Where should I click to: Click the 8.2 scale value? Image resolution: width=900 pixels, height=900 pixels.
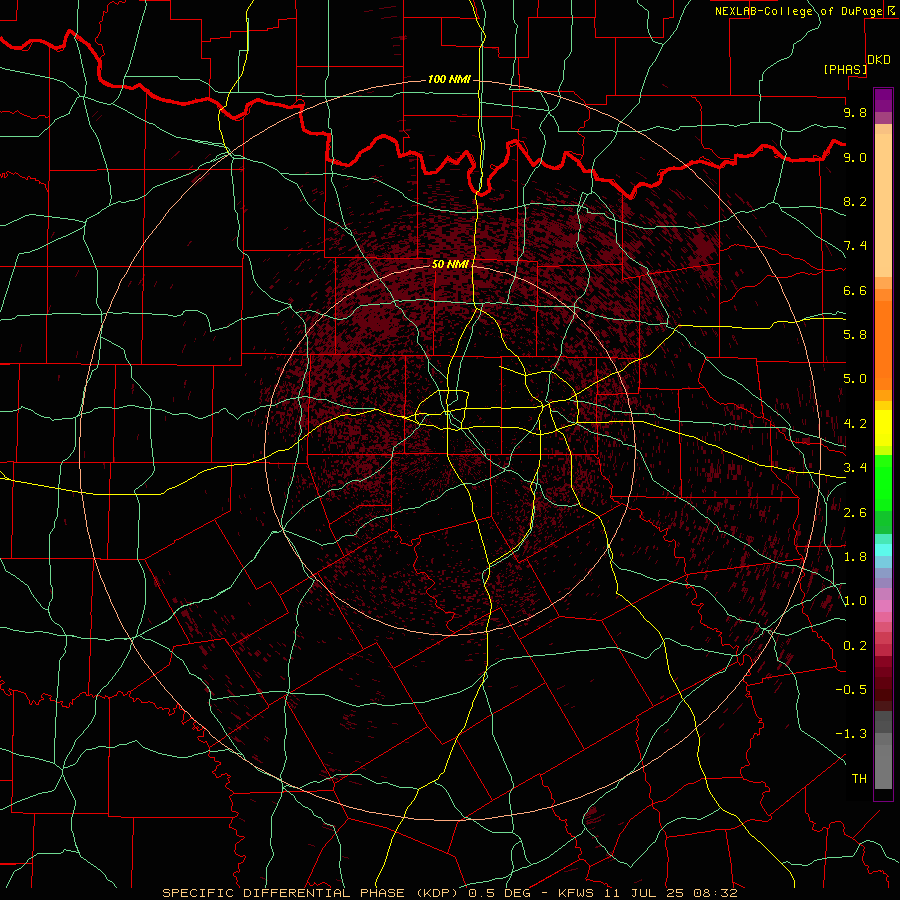[855, 201]
